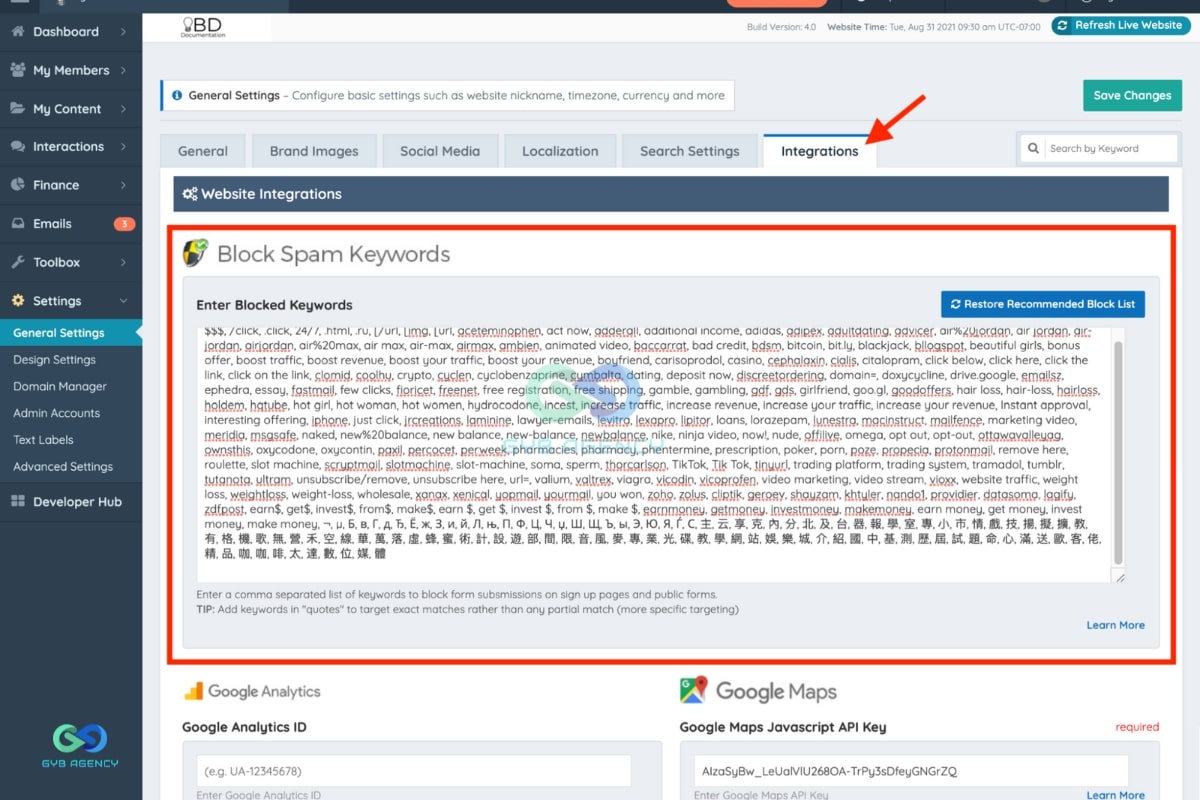Click the My Members people icon

pyautogui.click(x=18, y=70)
